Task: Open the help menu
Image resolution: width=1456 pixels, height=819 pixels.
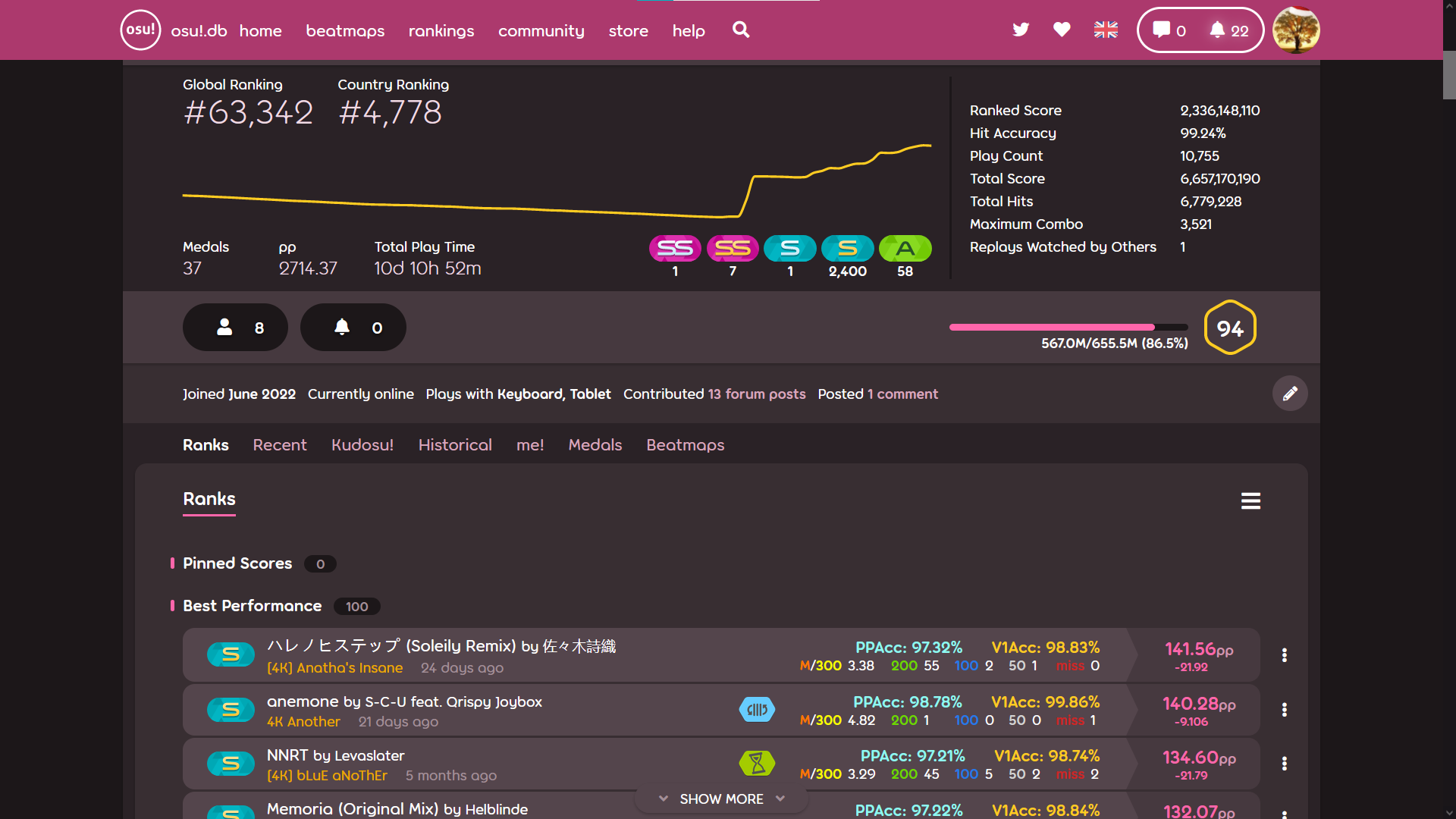Action: point(689,30)
